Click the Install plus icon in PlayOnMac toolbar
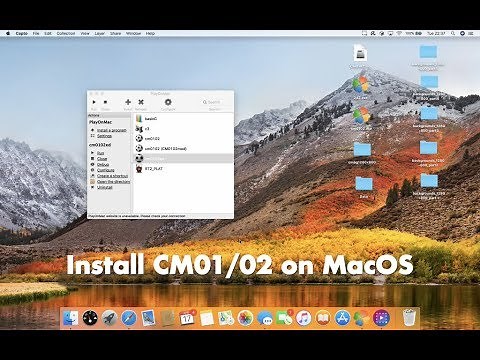Screen dimensions: 480x360 point(128,102)
